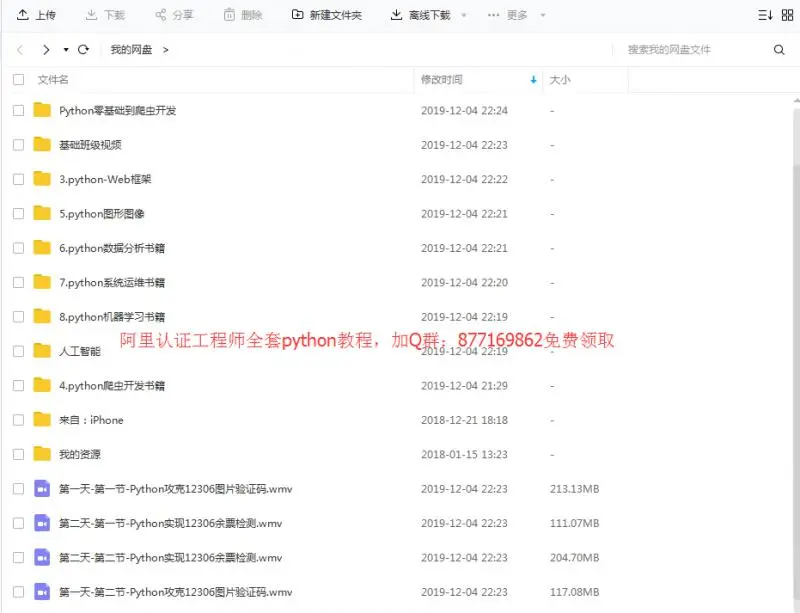Check the box next to 我的资源 folder
The image size is (800, 613).
pyautogui.click(x=17, y=454)
